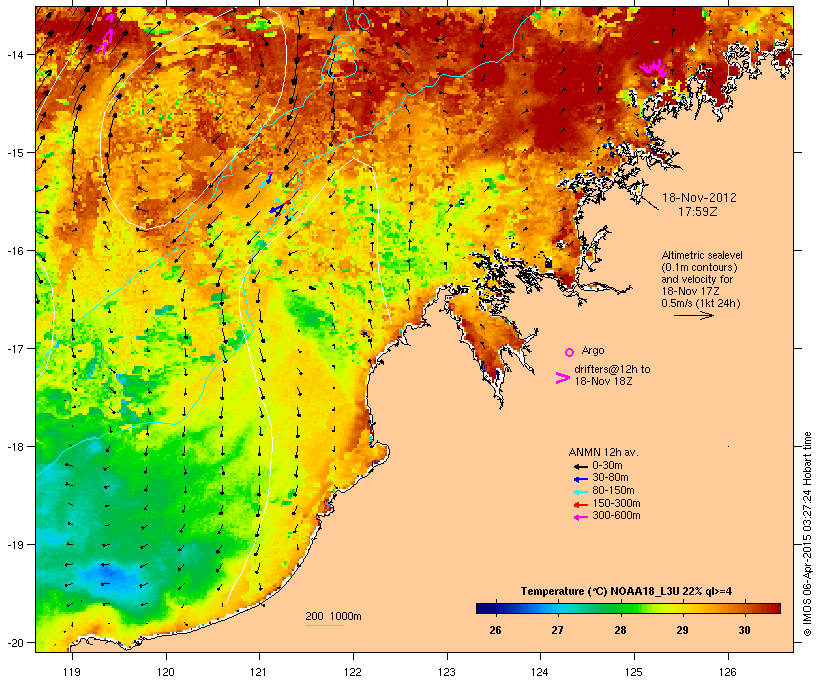Click the latitude axis label -15
820x680 pixels.
15,153
